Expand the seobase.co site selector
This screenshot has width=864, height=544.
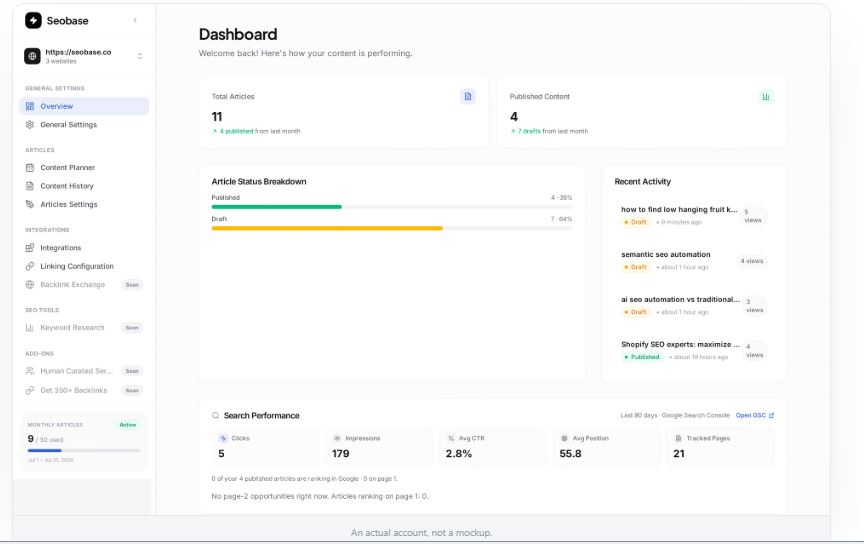click(x=84, y=56)
